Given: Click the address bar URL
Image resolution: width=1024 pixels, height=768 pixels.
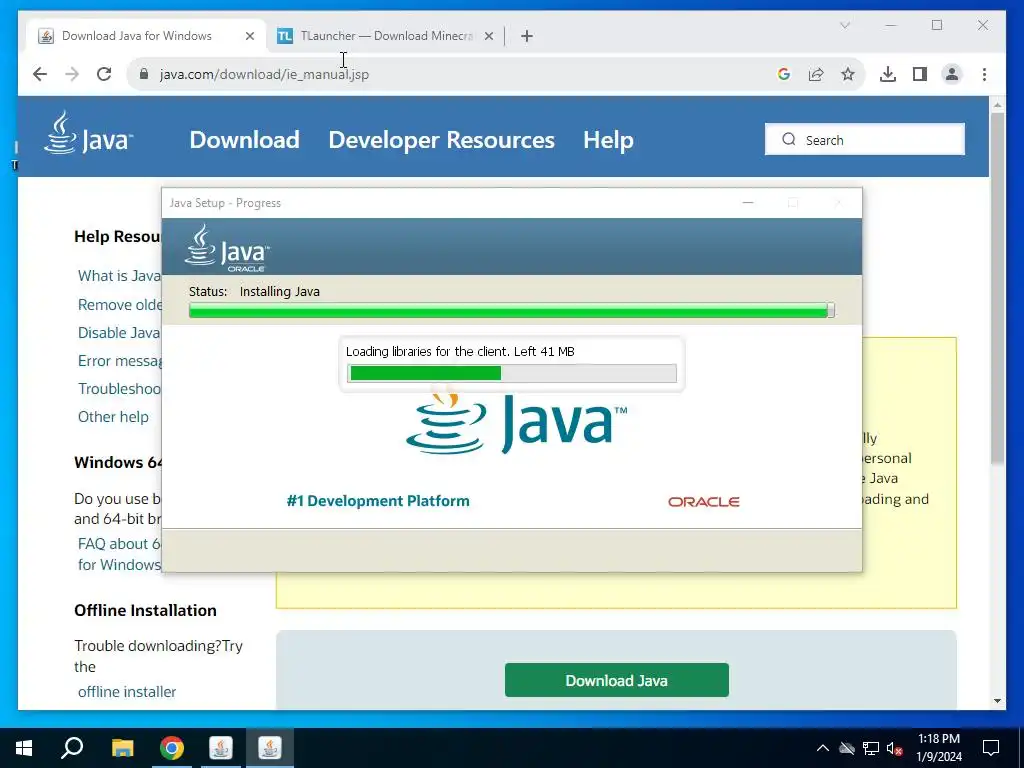Looking at the screenshot, I should tap(264, 74).
